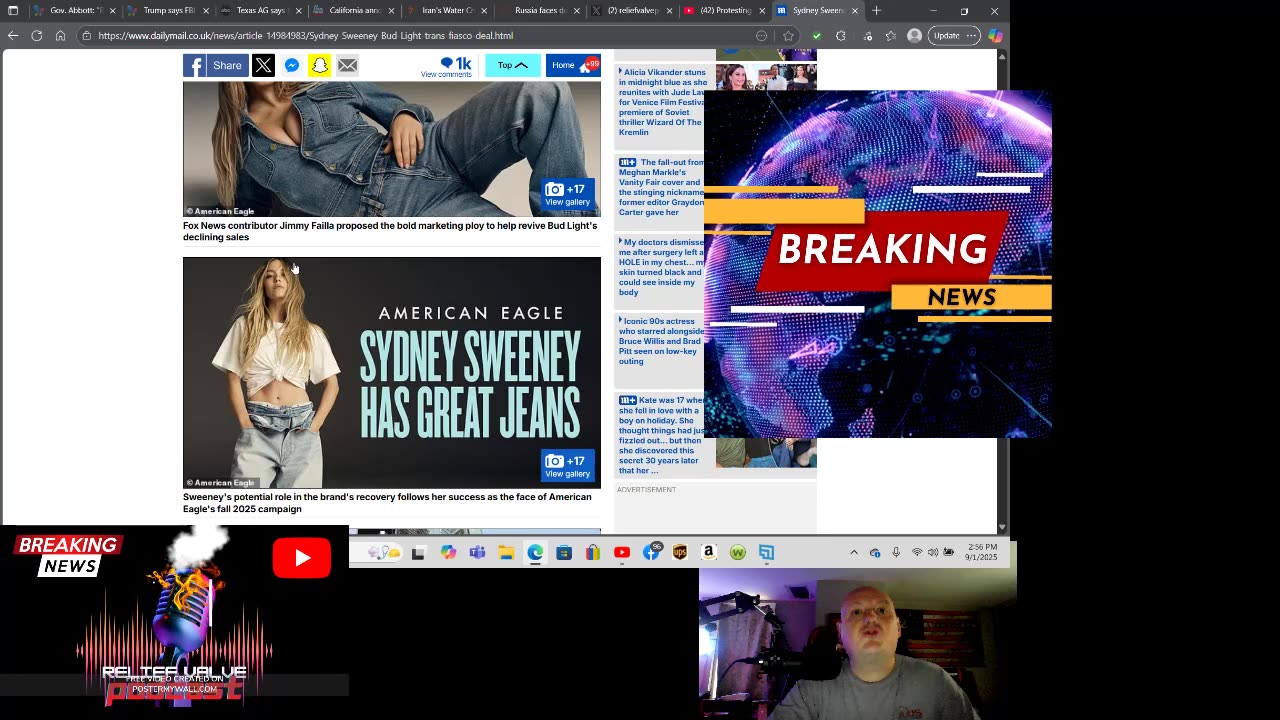Click the page vertical scrollbar
This screenshot has width=1280, height=720.
(x=1002, y=290)
